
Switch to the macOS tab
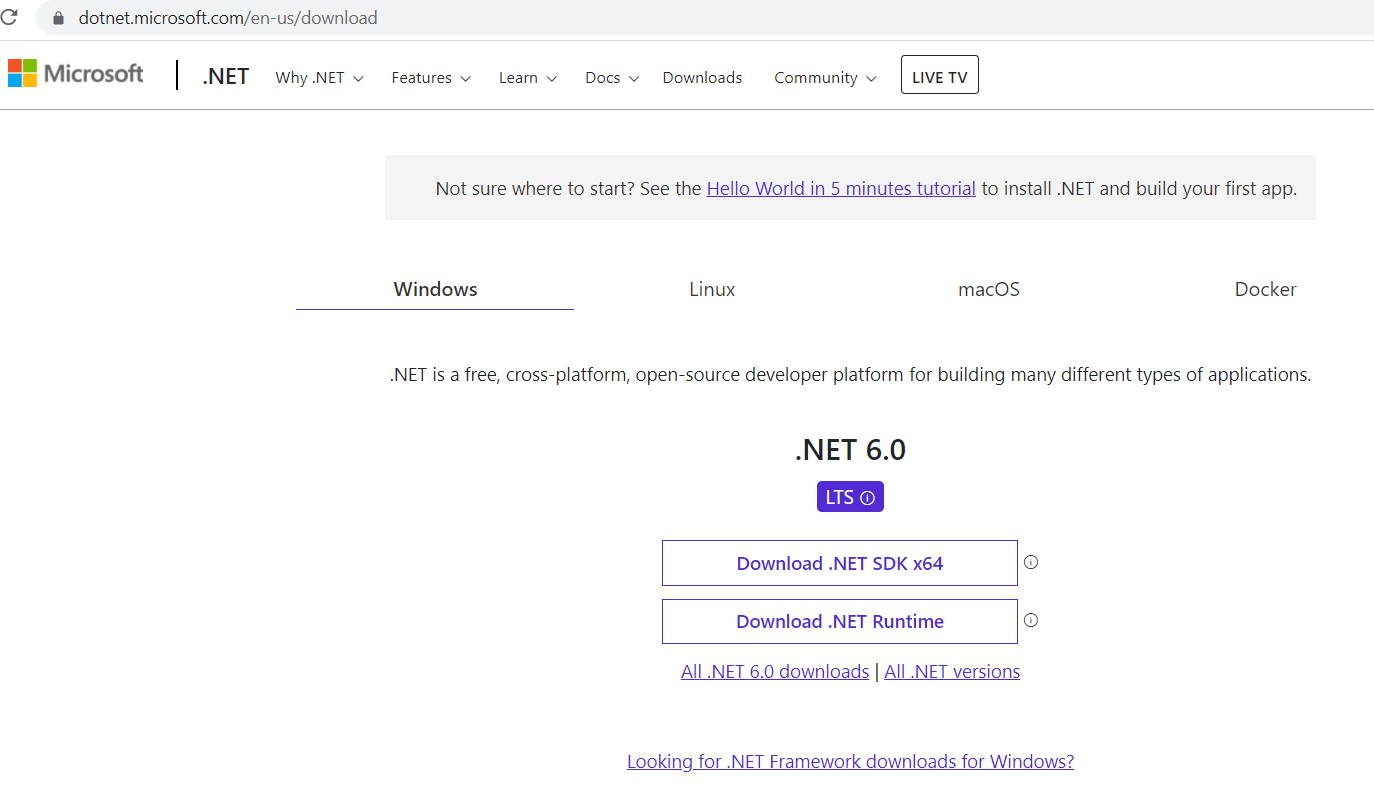tap(989, 289)
